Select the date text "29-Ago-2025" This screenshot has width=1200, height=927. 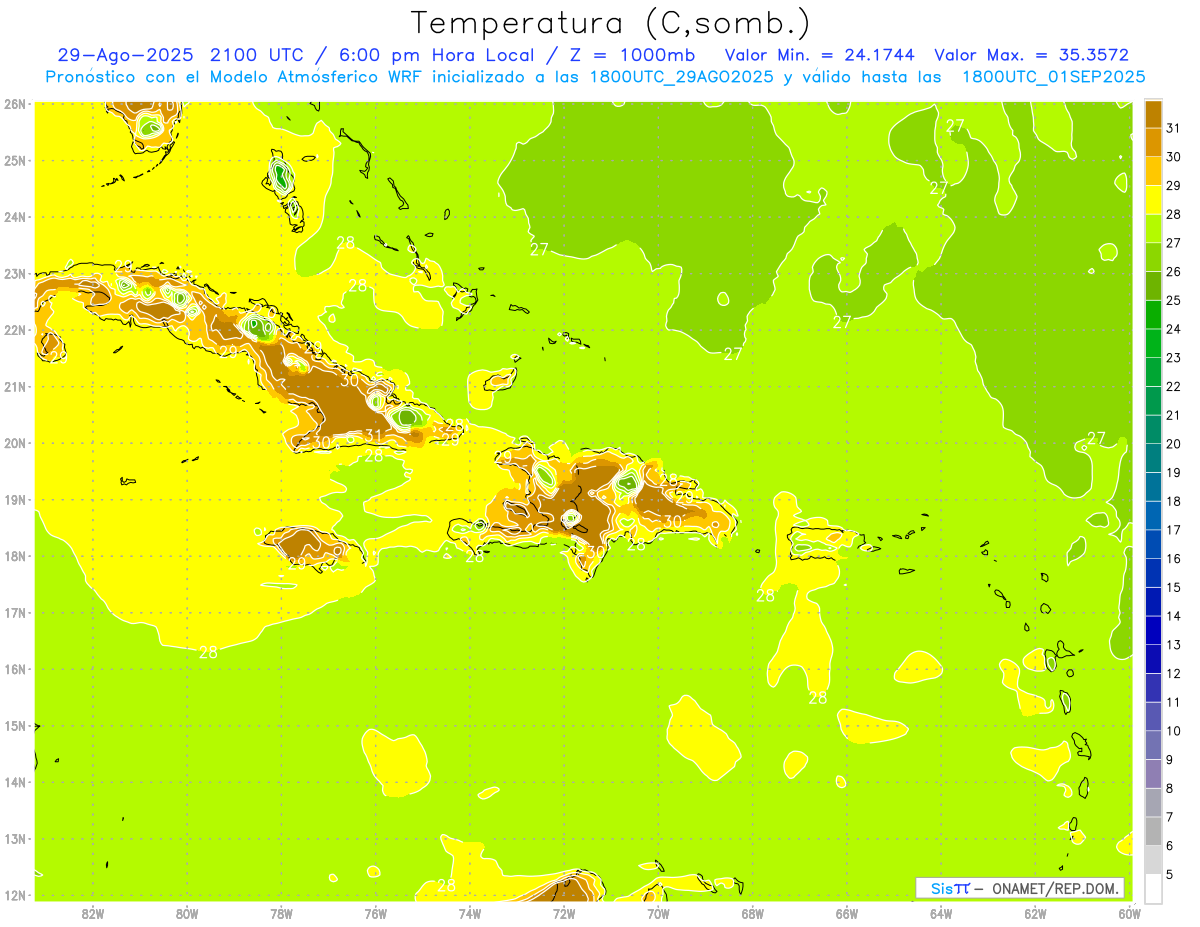(x=127, y=55)
